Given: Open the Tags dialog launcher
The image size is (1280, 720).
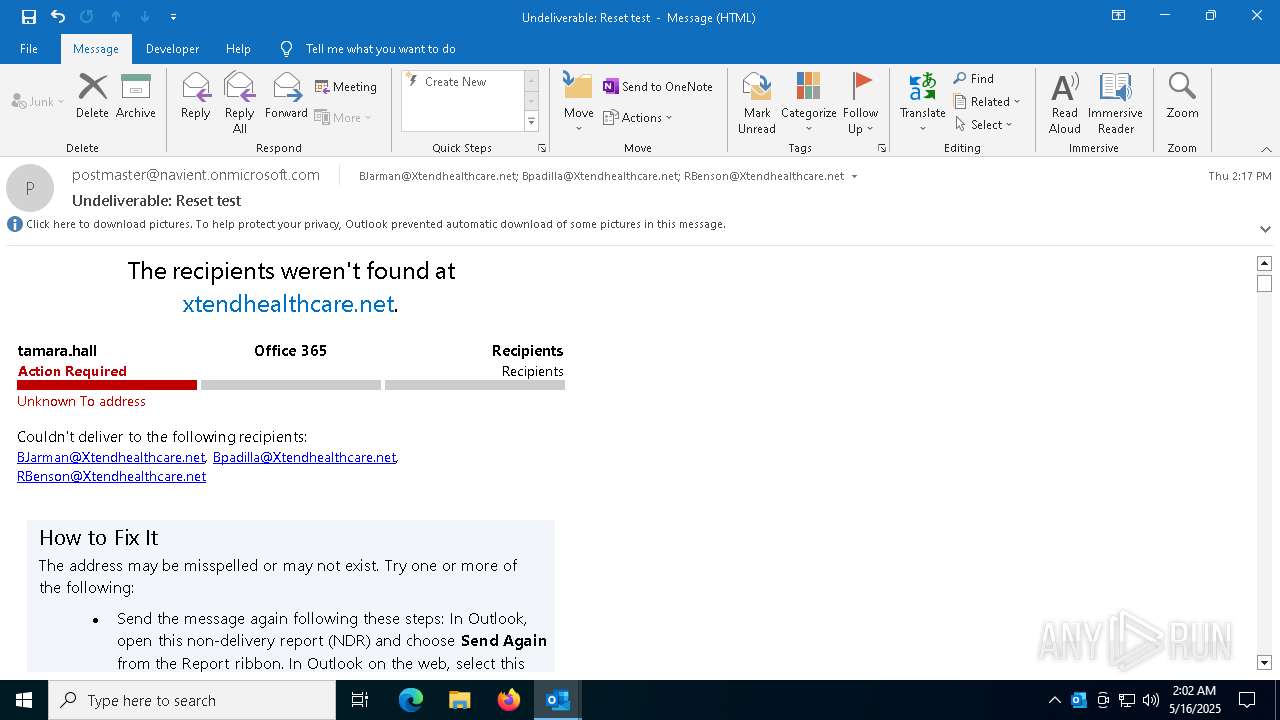Looking at the screenshot, I should [882, 148].
